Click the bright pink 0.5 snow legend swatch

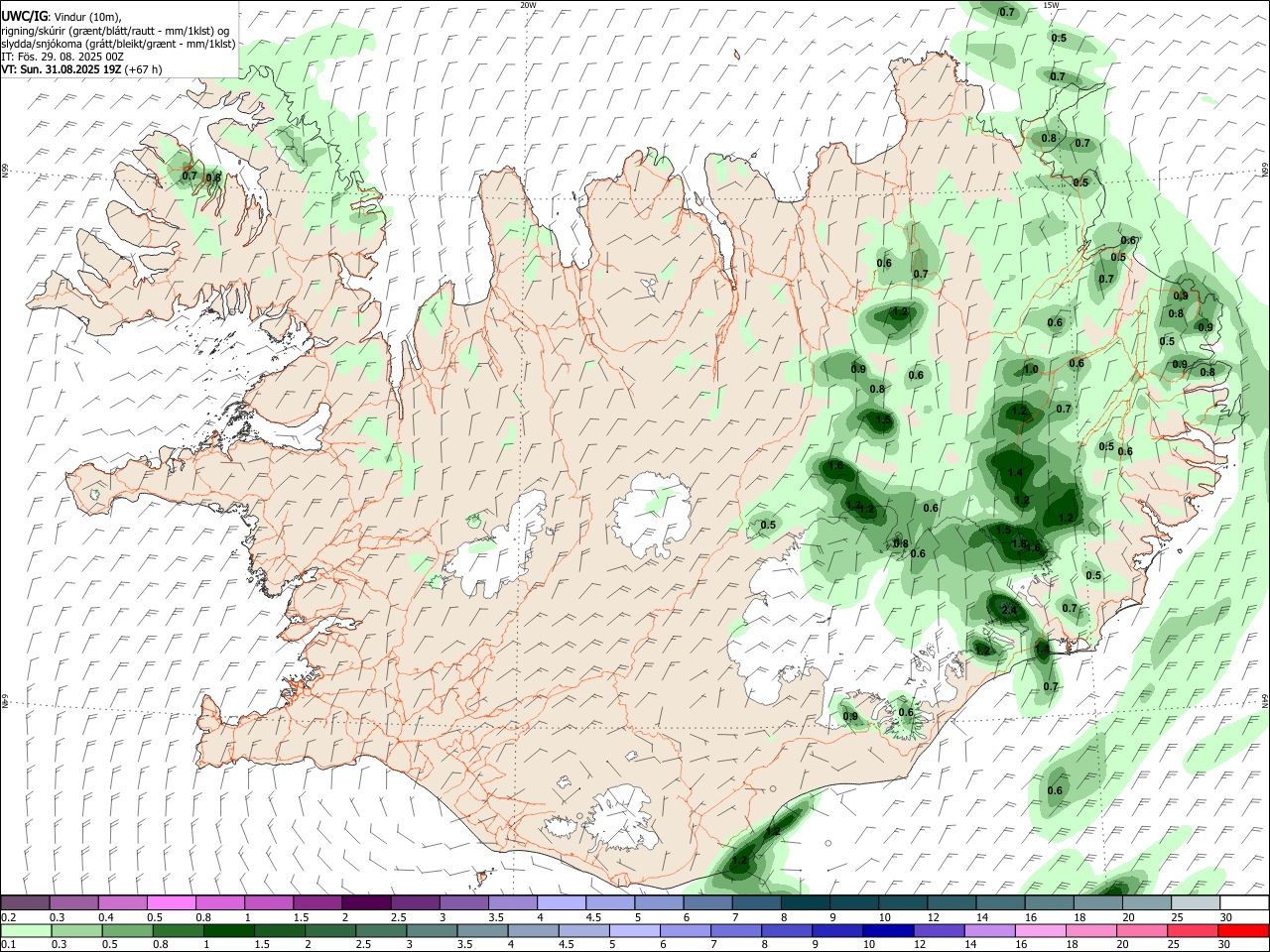tap(171, 902)
